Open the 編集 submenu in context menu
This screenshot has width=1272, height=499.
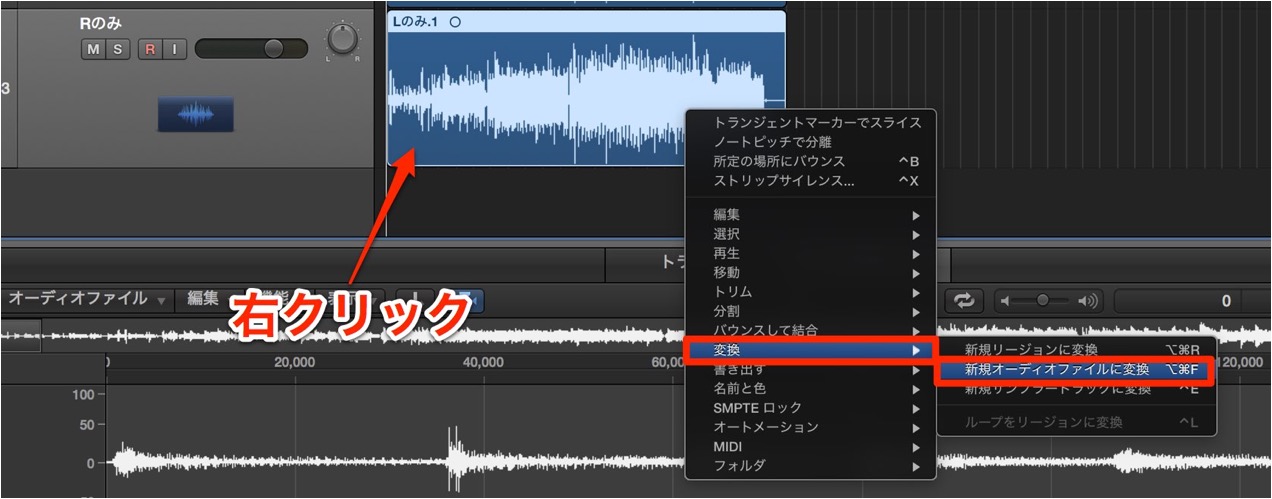coord(811,215)
